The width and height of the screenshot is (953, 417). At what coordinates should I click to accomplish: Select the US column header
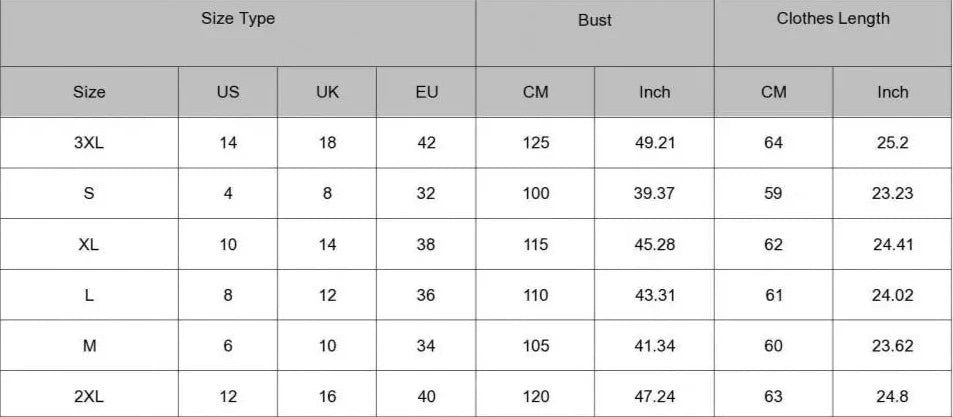pos(228,92)
